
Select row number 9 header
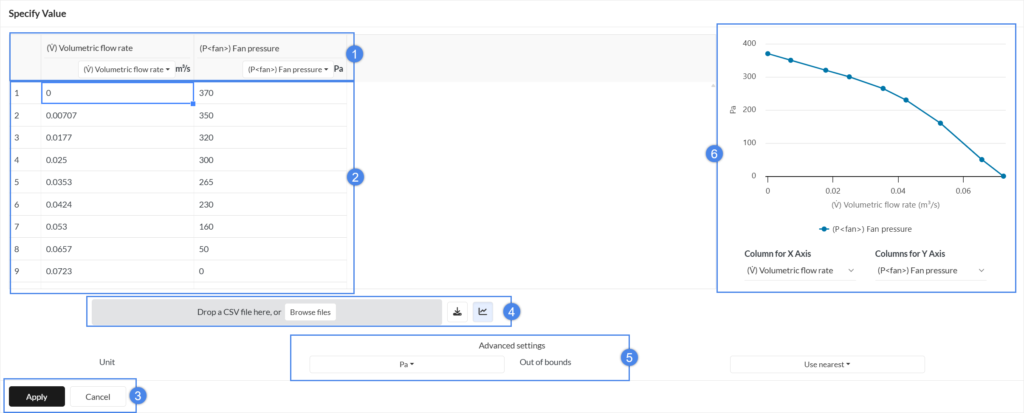[25, 271]
